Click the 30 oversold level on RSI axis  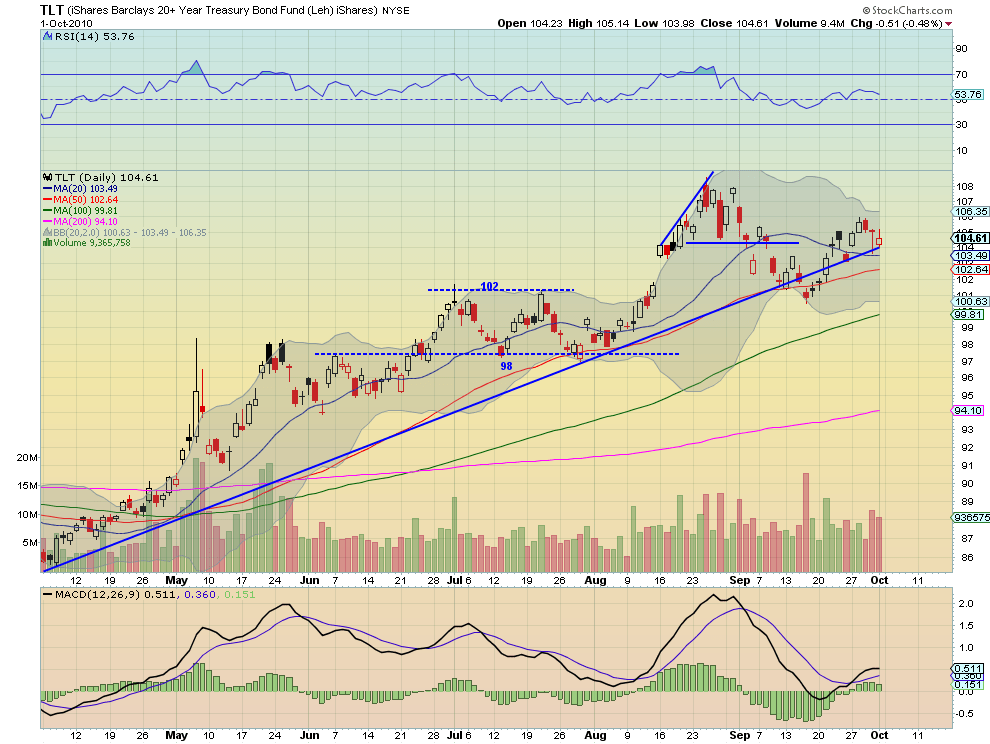(x=961, y=124)
